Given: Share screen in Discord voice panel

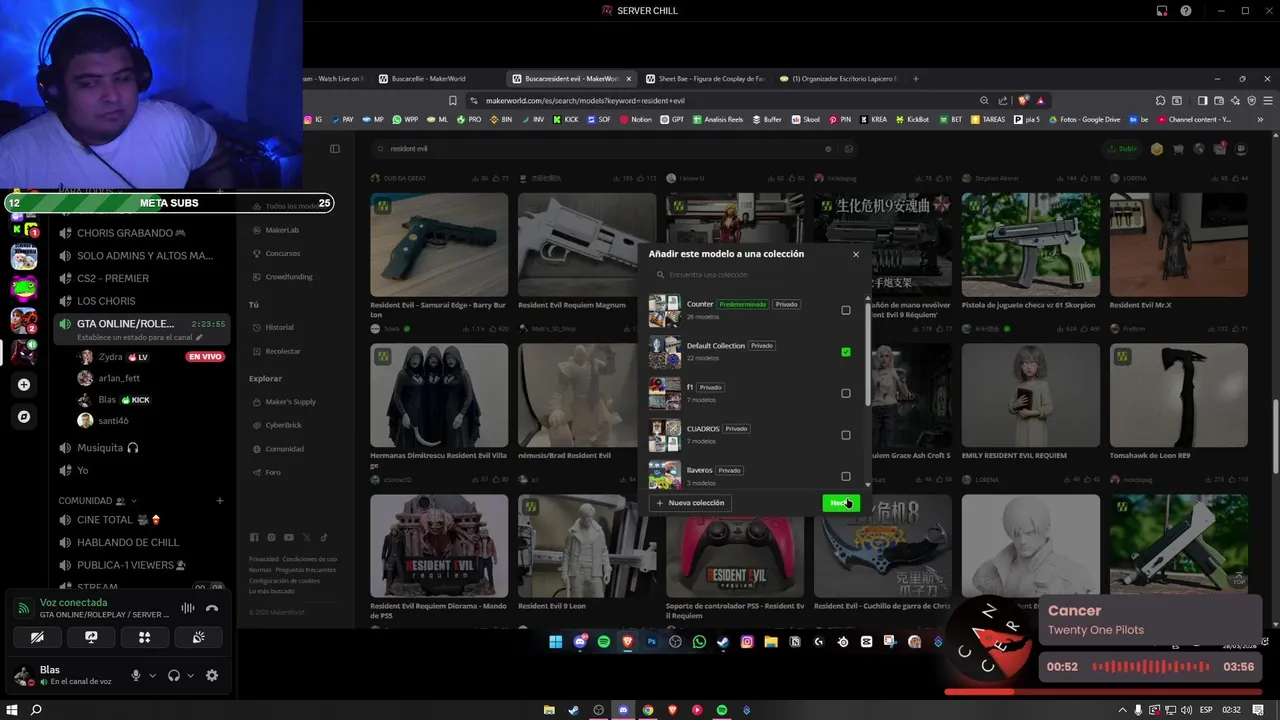Looking at the screenshot, I should pyautogui.click(x=91, y=637).
